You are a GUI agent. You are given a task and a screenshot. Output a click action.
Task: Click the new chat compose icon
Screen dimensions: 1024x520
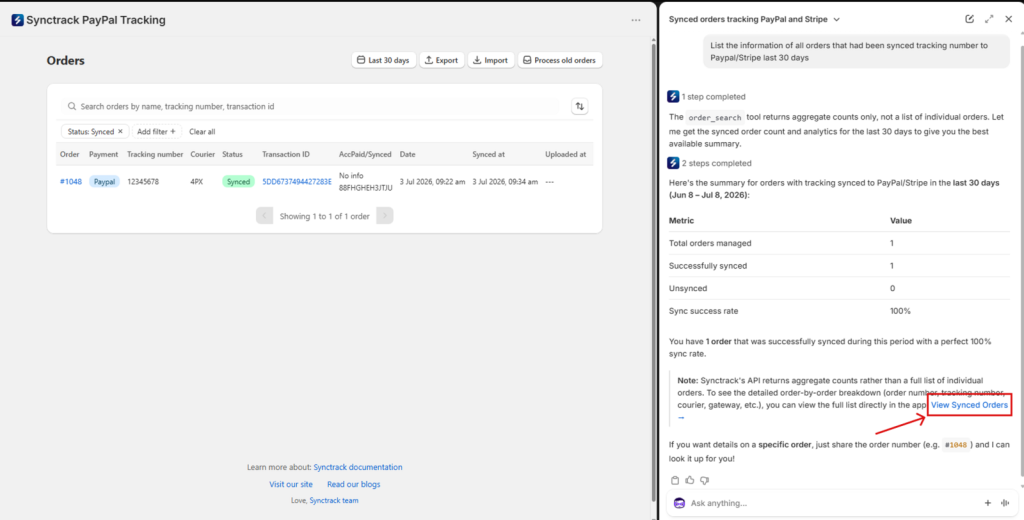(x=970, y=19)
